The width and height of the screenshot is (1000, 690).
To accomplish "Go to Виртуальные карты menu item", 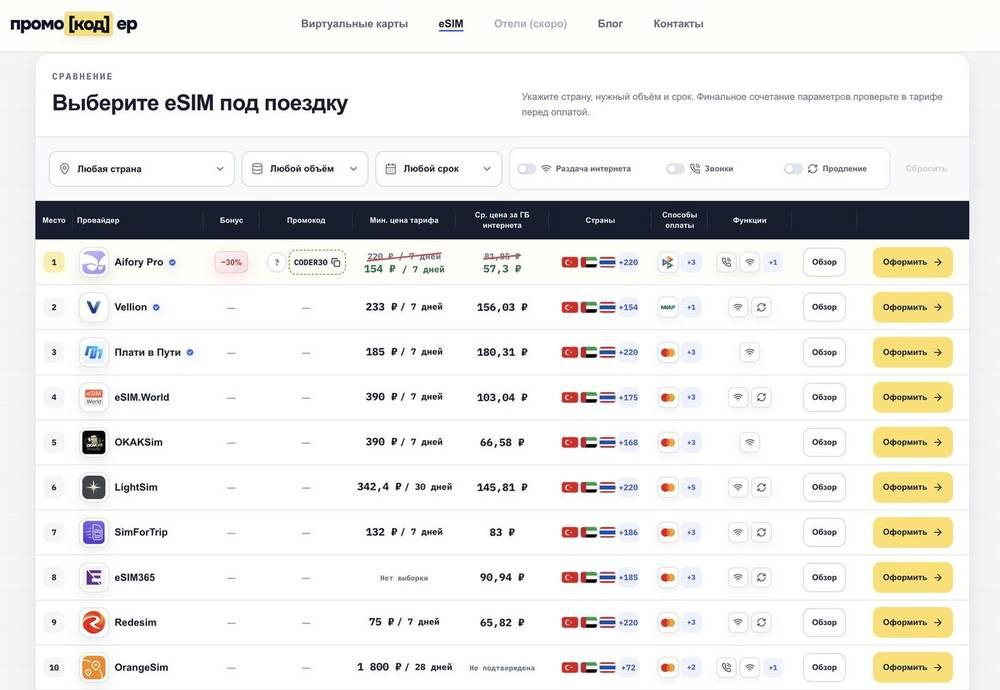I will click(x=355, y=24).
